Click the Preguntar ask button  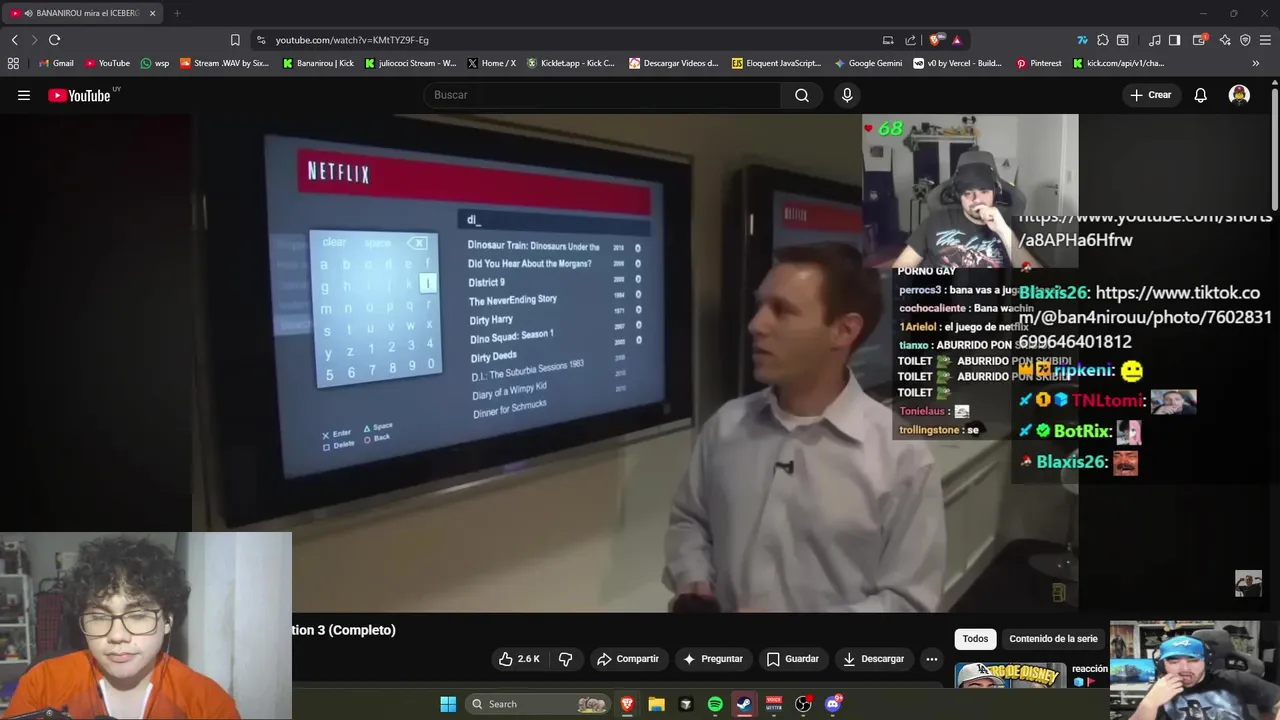712,659
